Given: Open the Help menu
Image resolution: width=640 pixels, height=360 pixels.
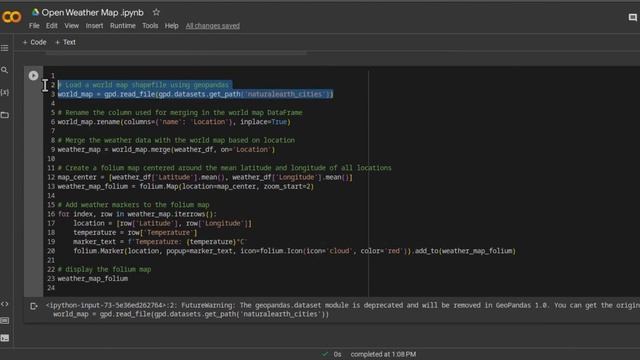Looking at the screenshot, I should point(171,26).
